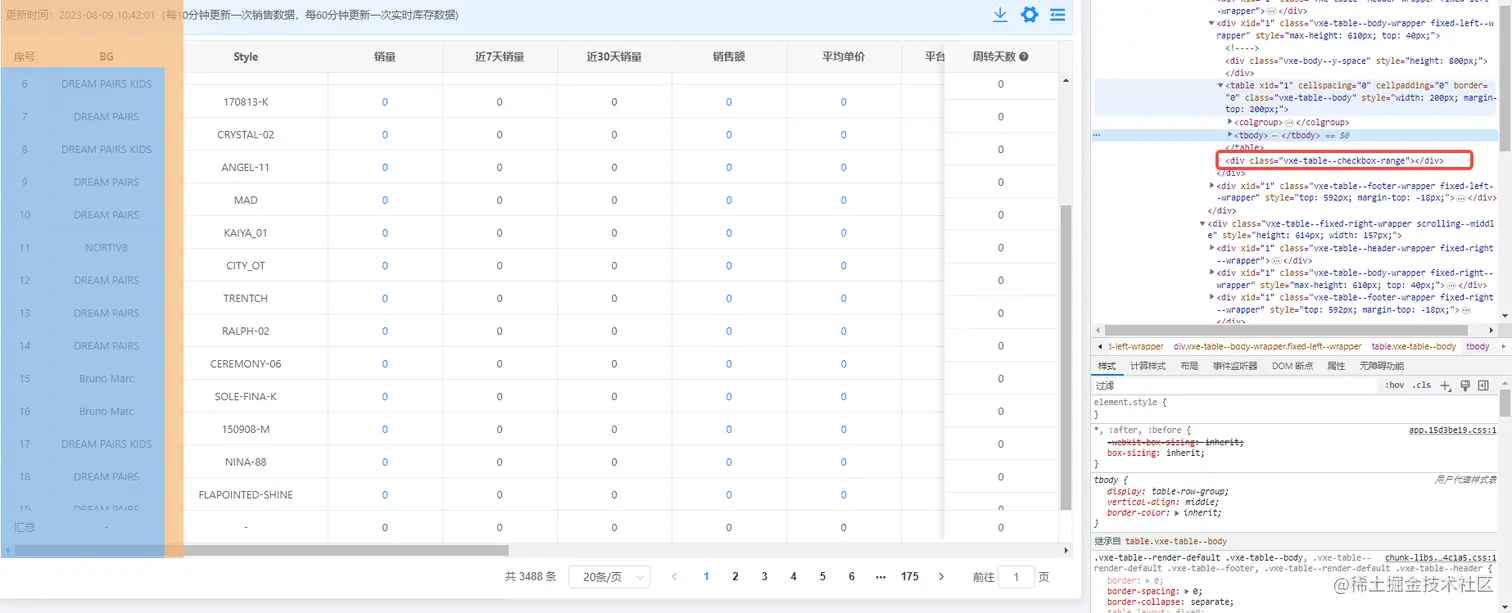1512x613 pixels.
Task: Click the ellipsis menu beside the tbody line
Action: (1097, 134)
